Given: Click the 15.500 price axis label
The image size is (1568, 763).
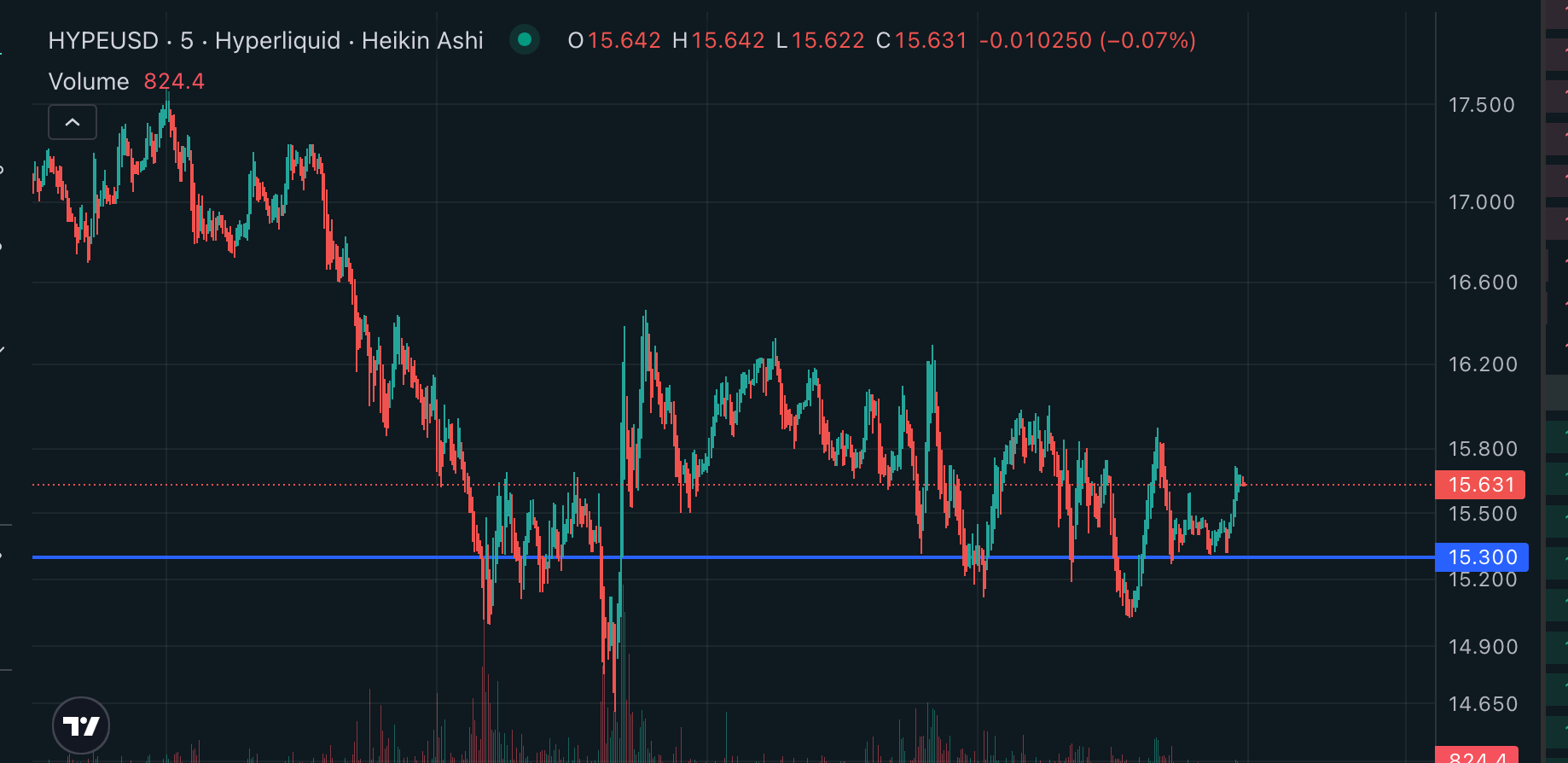Looking at the screenshot, I should coord(1483,514).
